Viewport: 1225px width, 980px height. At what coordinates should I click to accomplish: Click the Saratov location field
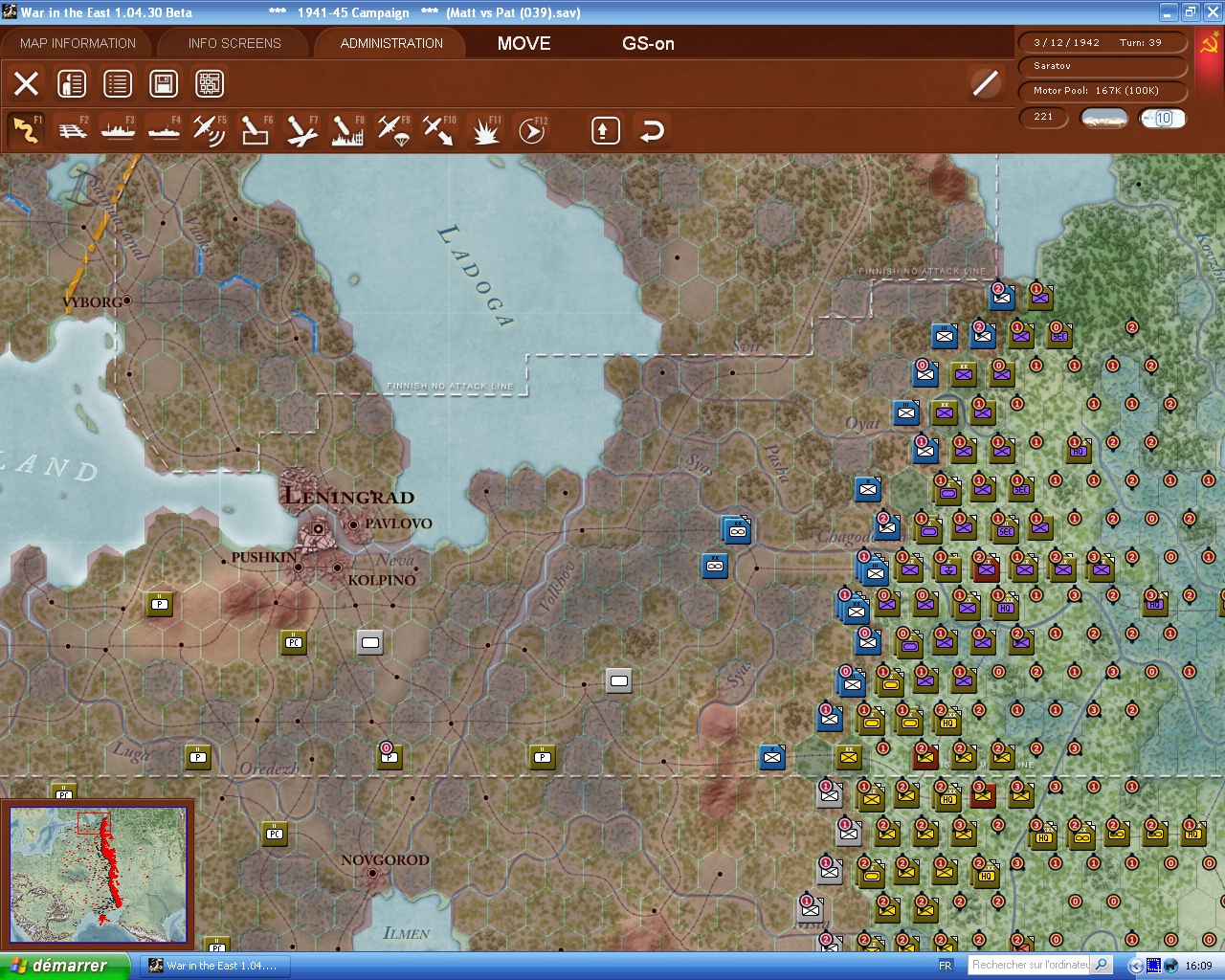click(x=1104, y=66)
